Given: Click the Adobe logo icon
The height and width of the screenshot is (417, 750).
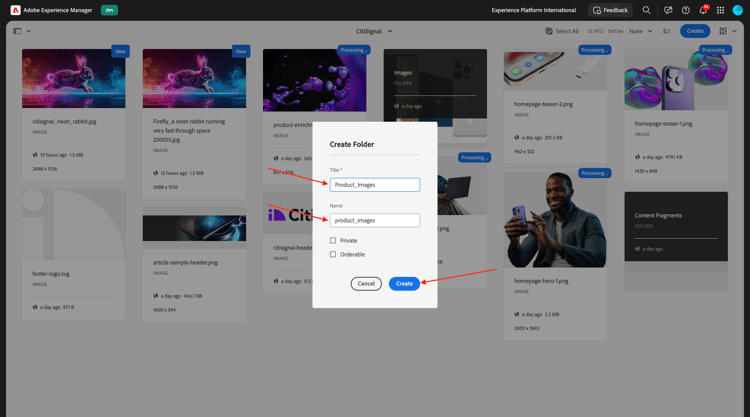Looking at the screenshot, I should [15, 10].
